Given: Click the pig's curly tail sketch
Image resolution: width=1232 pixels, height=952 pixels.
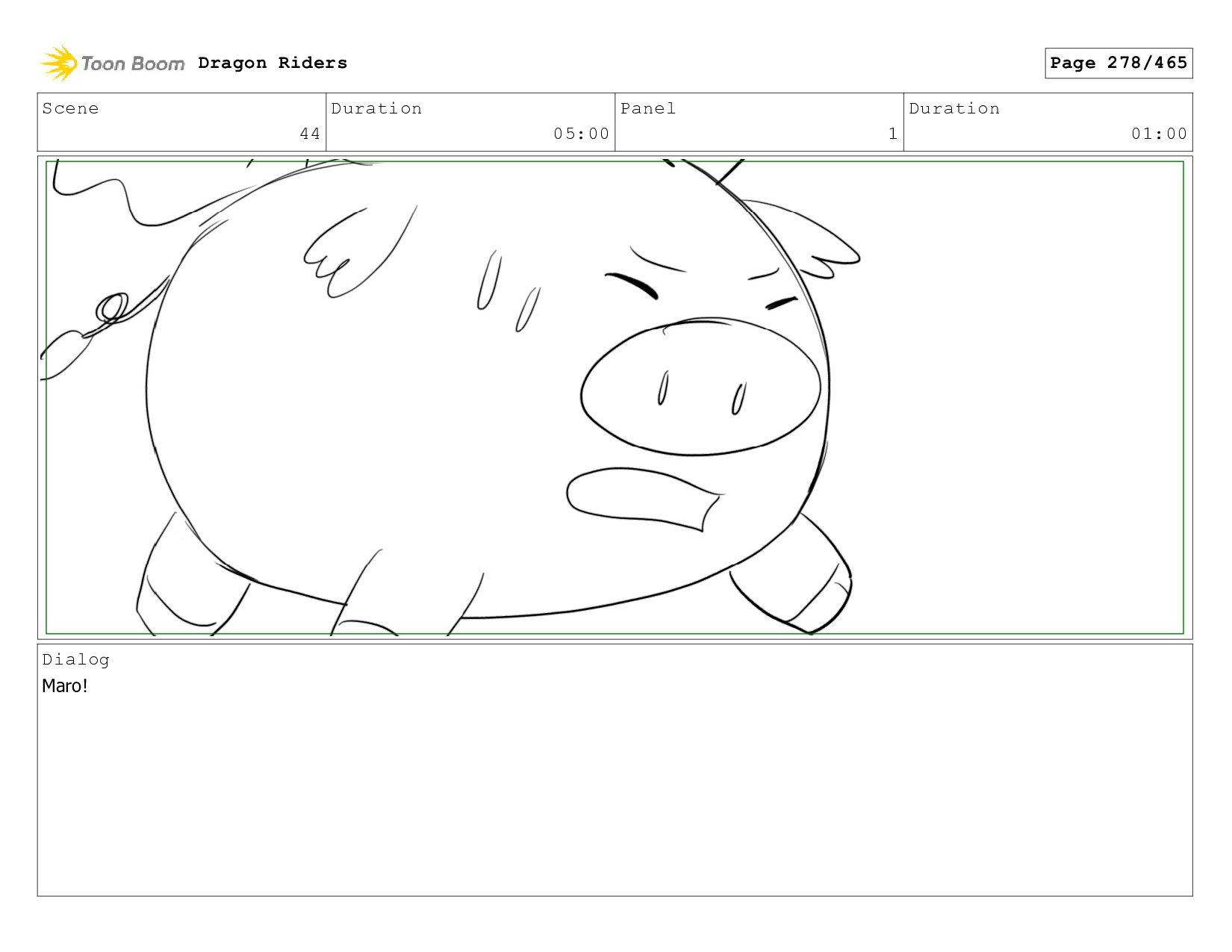Looking at the screenshot, I should click(105, 329).
